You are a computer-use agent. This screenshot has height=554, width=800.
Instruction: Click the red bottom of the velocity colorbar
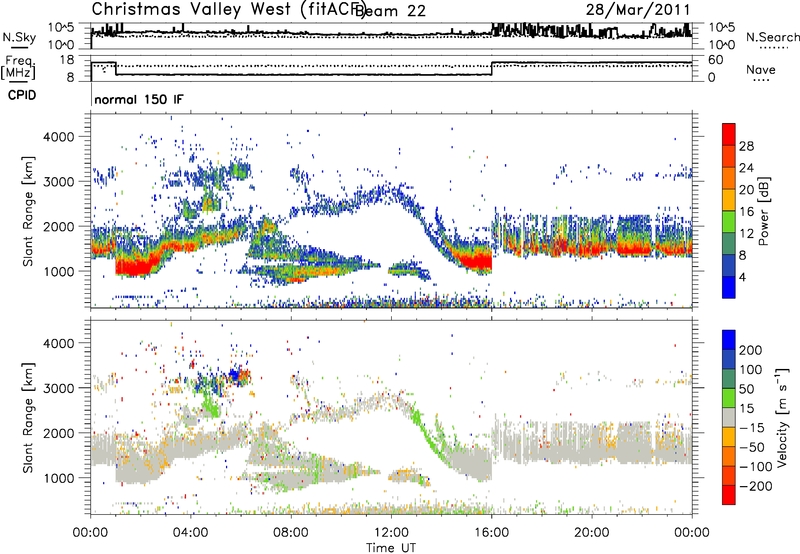(x=729, y=495)
